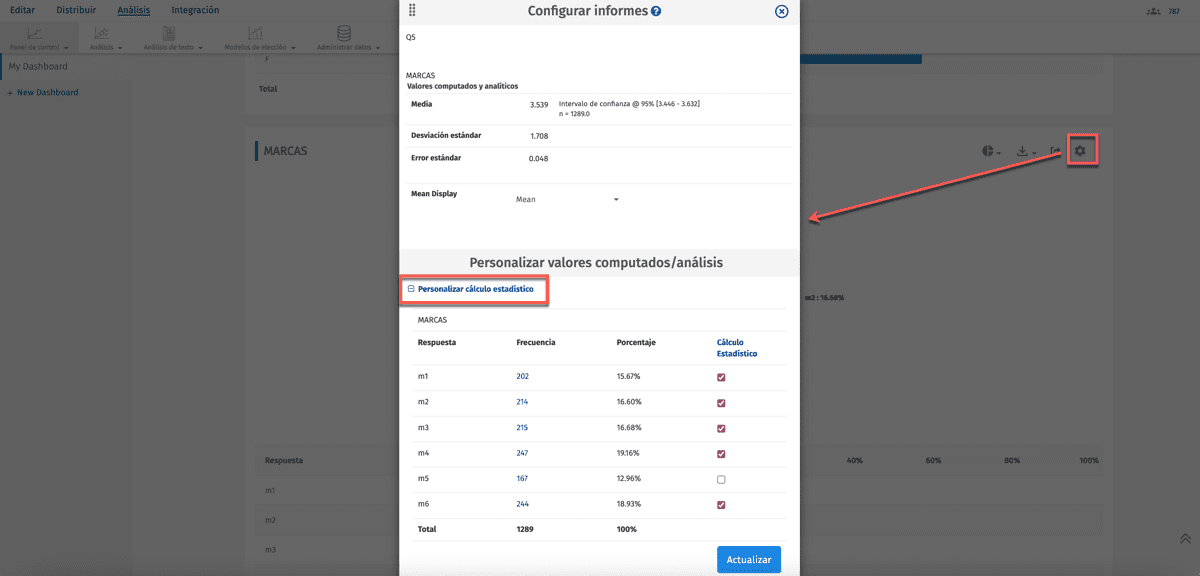Uncheck the Cálculo Estadístico box for m2
The image size is (1200, 576).
[x=721, y=403]
